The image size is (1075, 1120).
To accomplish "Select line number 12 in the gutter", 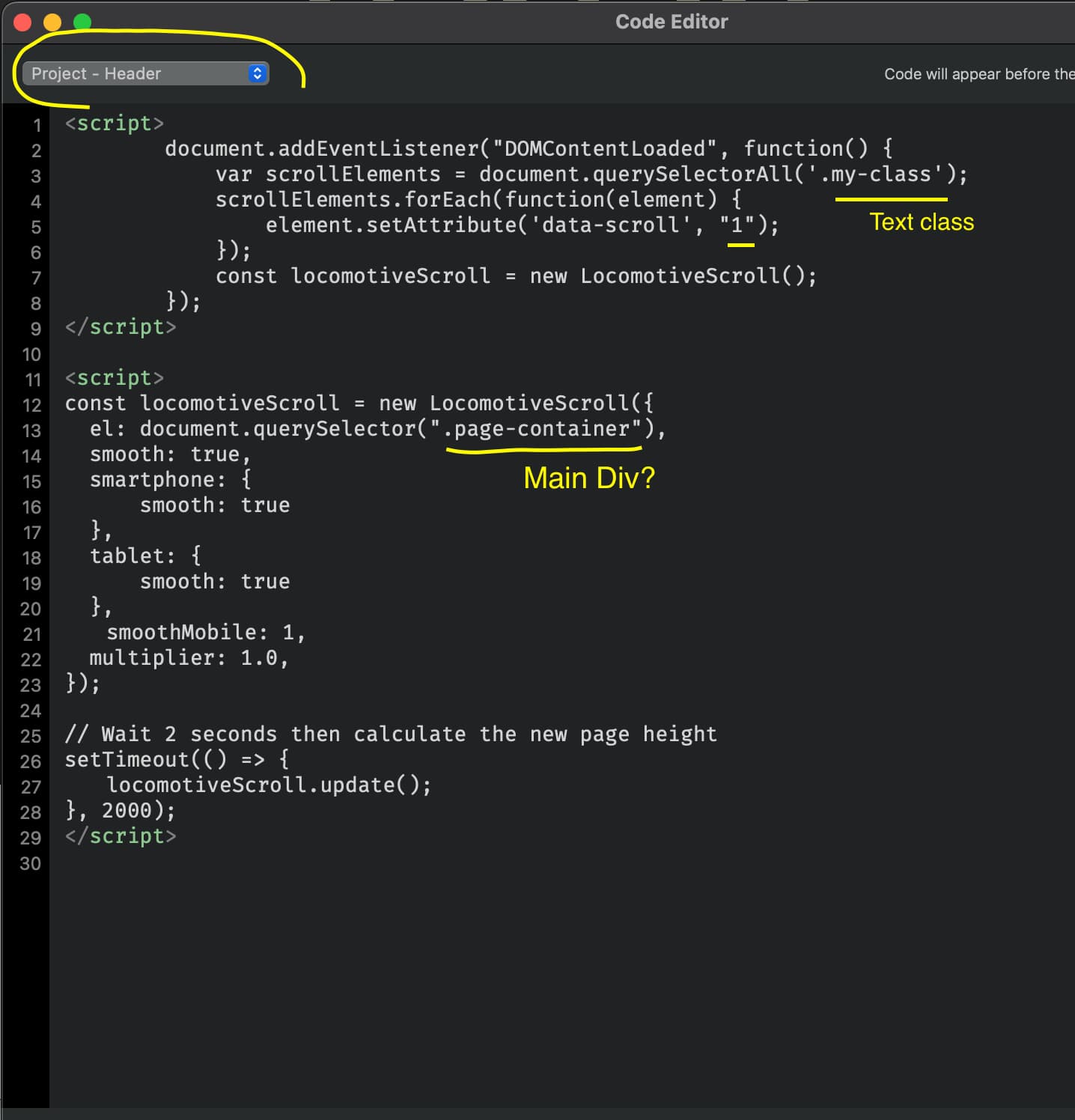I will [31, 405].
